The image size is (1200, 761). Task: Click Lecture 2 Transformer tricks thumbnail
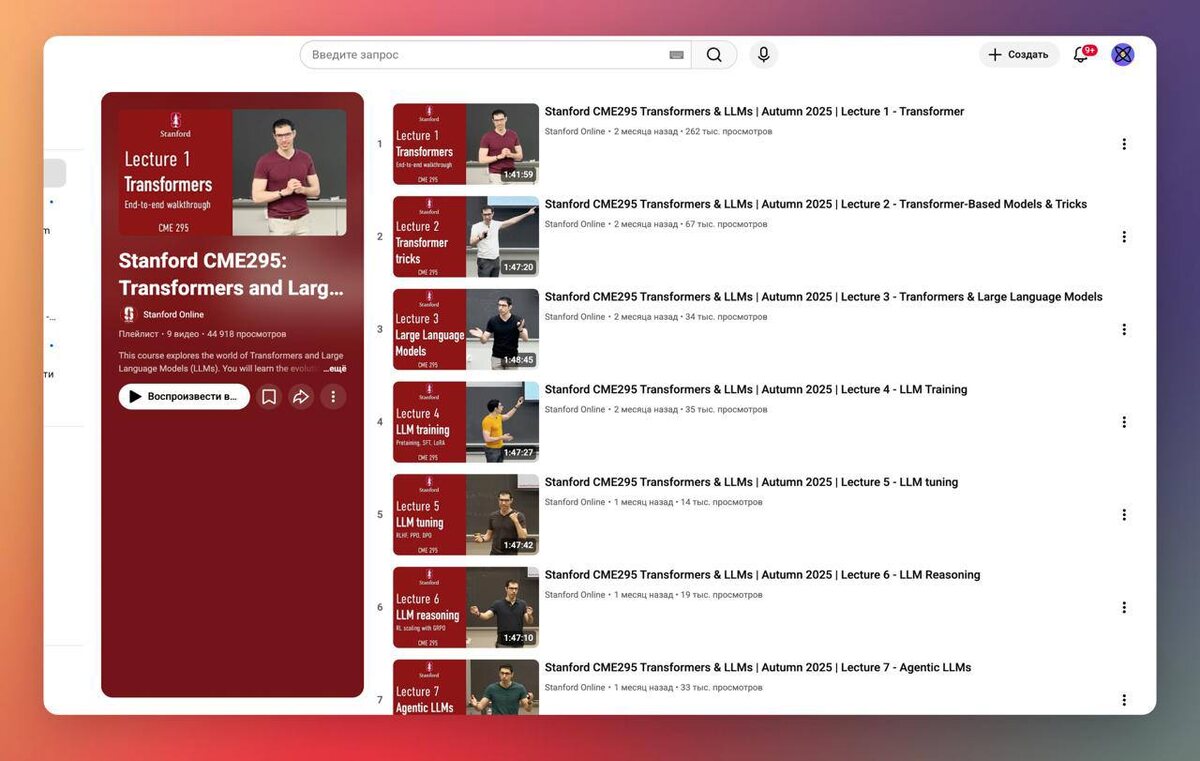pos(466,237)
